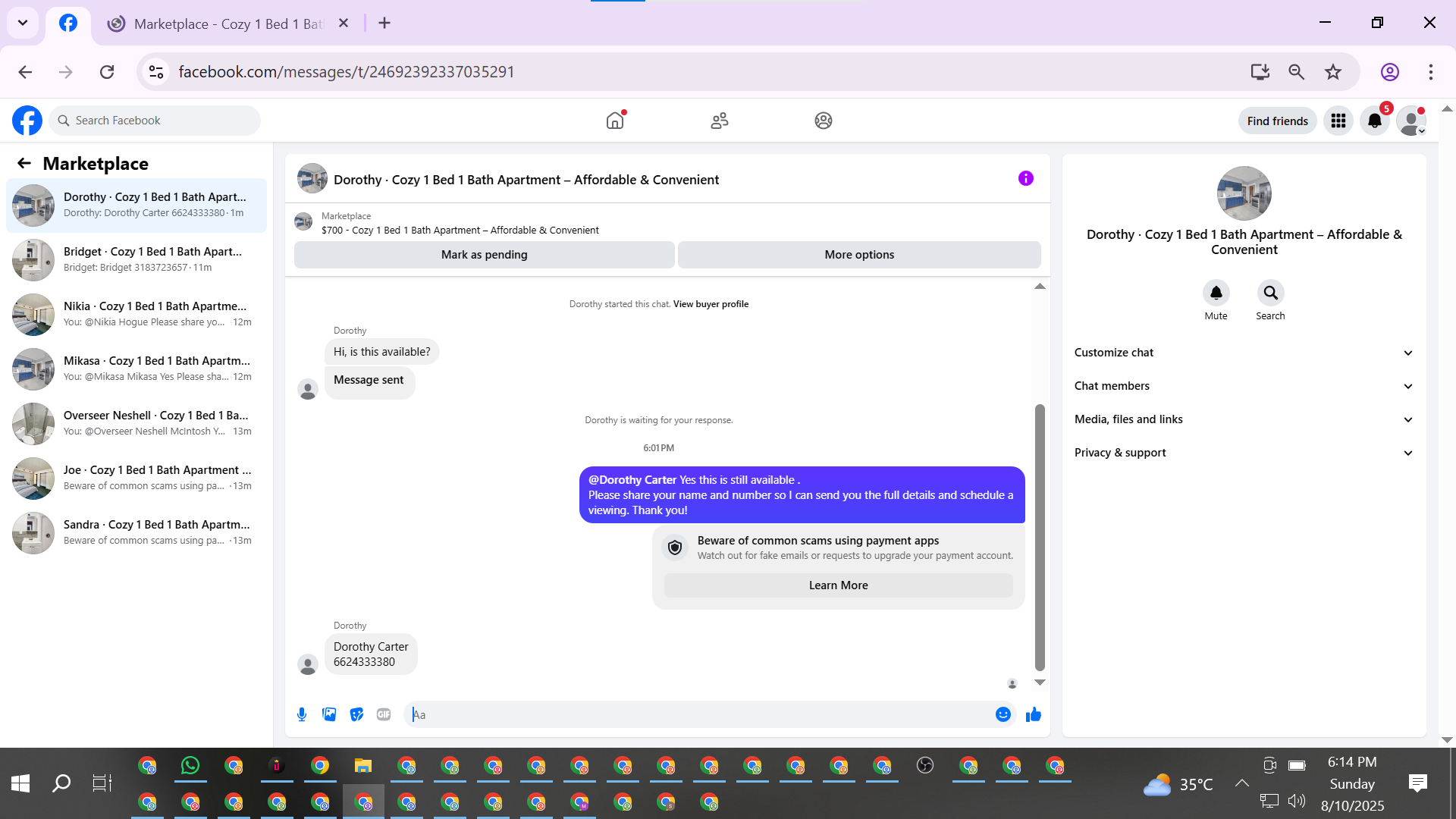Attach a photo using image icon

[x=329, y=714]
